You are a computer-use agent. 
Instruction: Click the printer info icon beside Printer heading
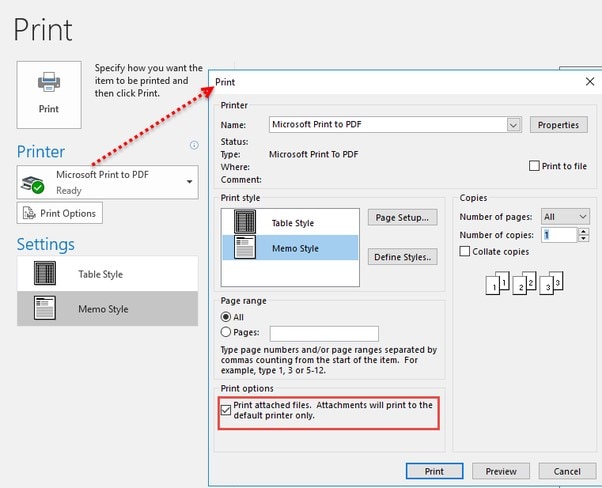point(194,145)
